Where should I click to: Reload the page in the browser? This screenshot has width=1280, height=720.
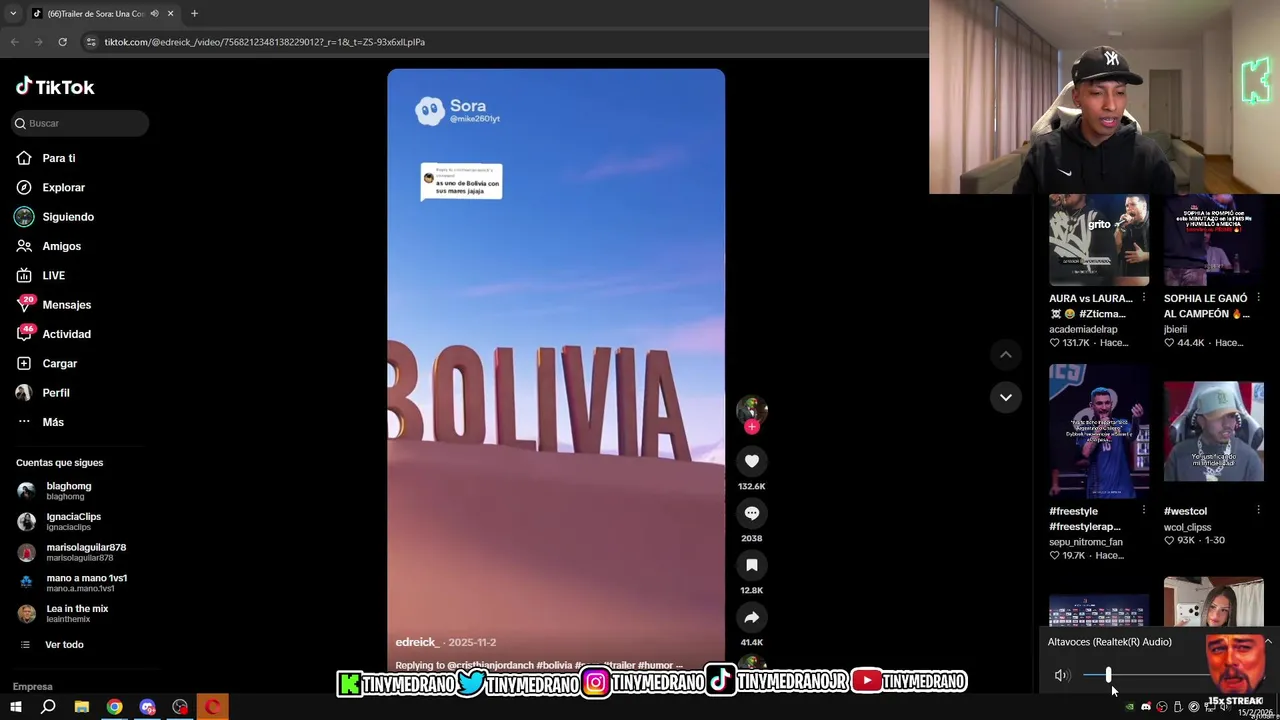point(62,42)
